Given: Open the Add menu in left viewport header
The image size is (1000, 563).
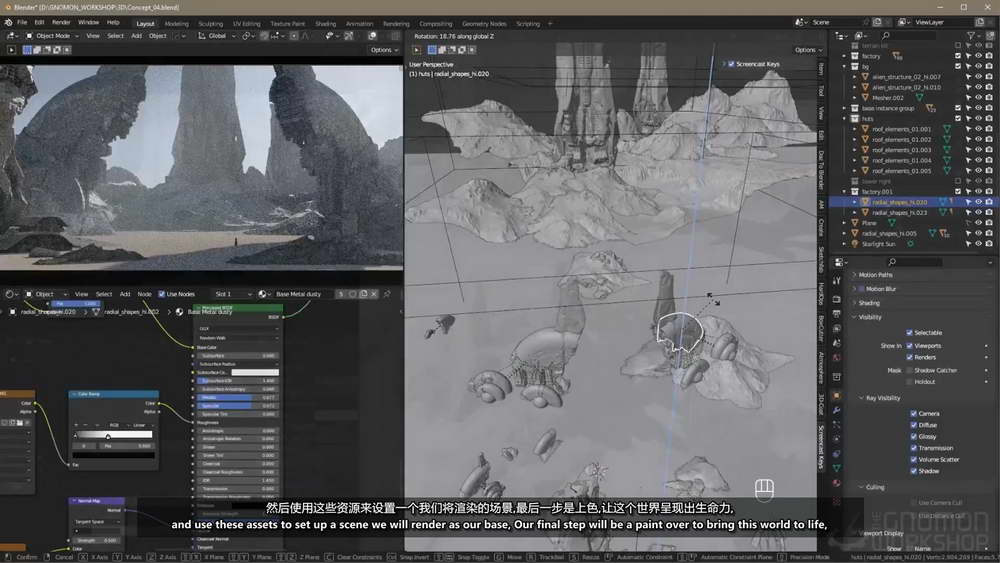Looking at the screenshot, I should pos(136,36).
